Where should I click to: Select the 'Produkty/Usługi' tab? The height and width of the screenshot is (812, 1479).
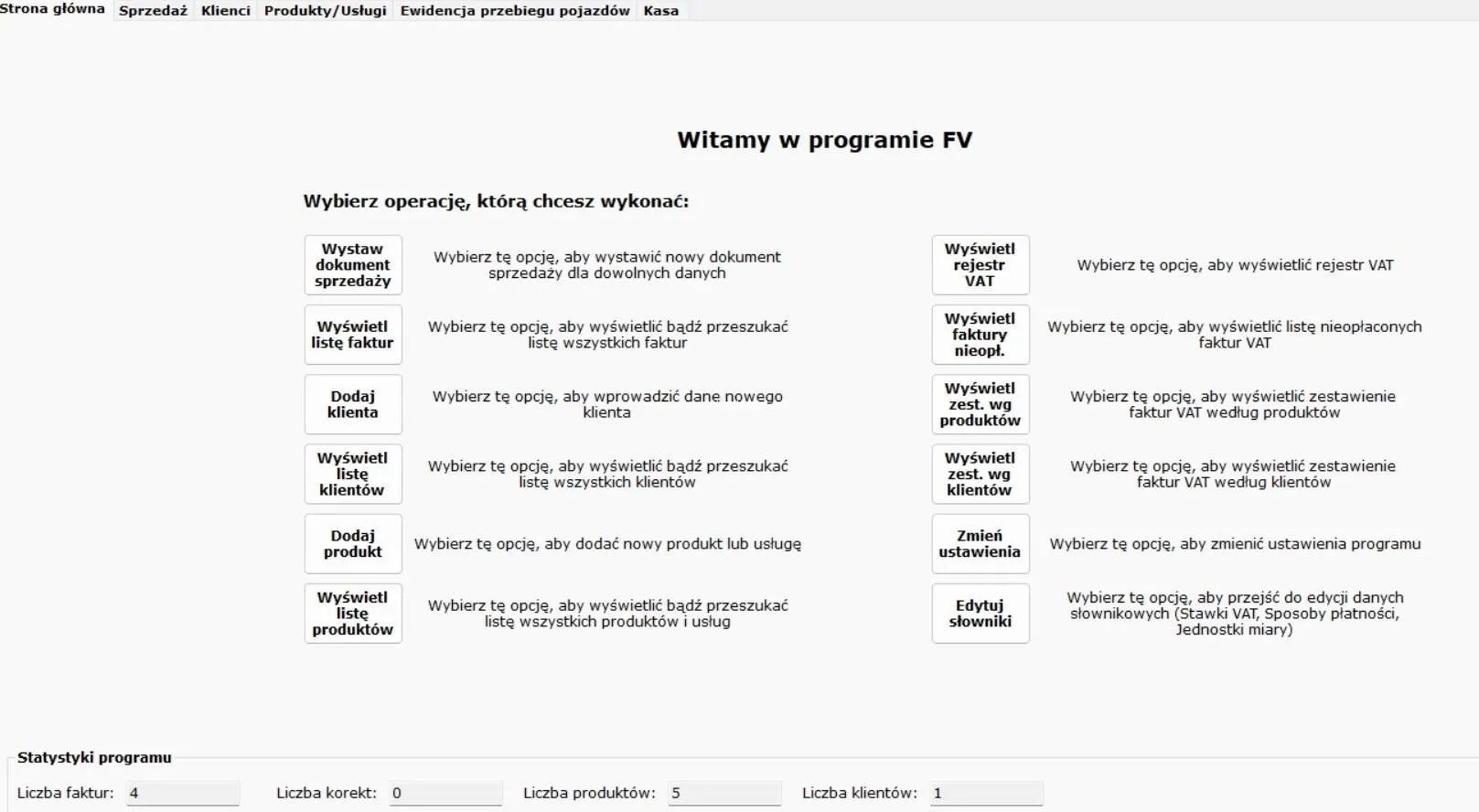(325, 11)
